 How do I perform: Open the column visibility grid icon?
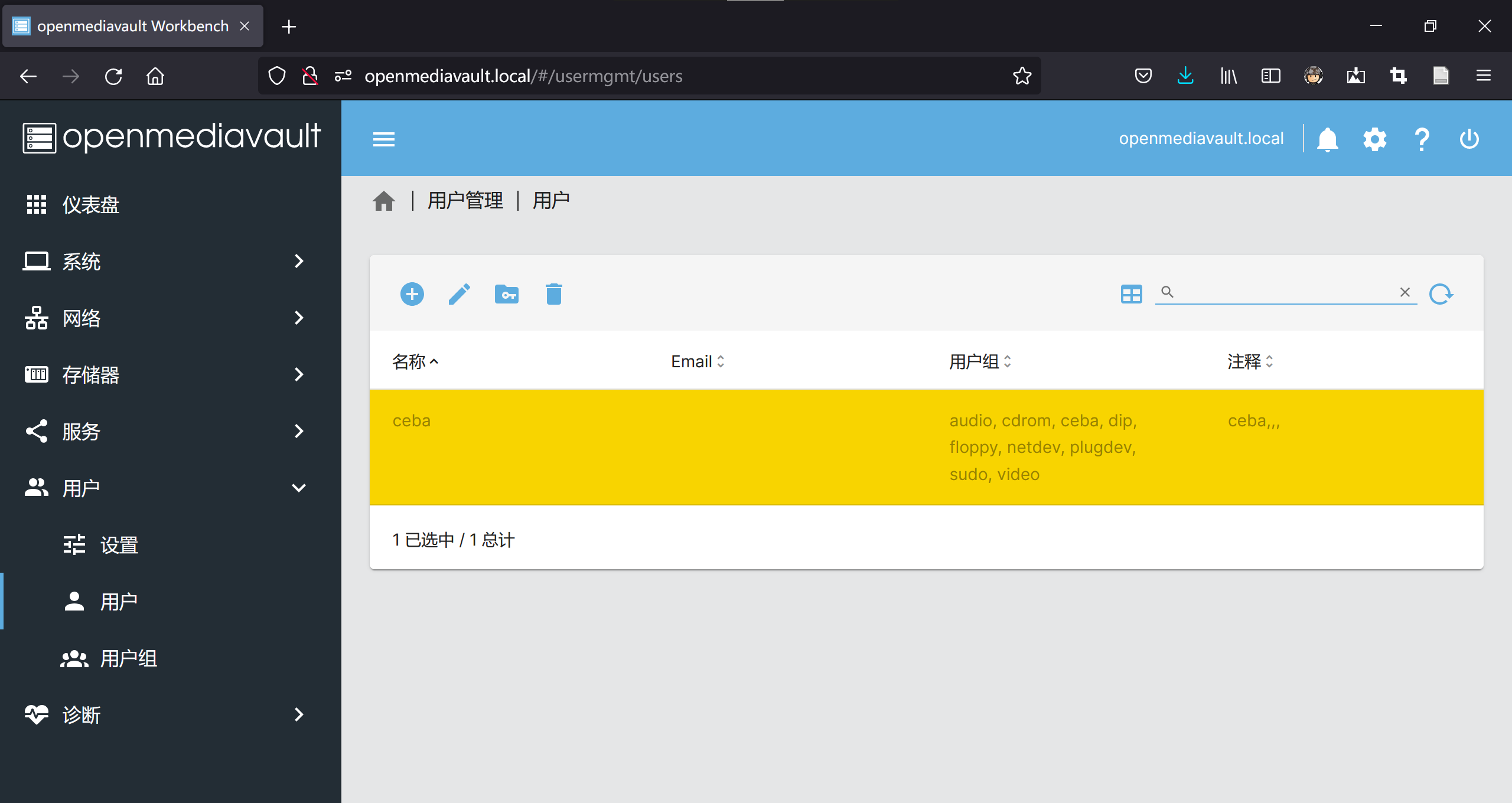1131,294
